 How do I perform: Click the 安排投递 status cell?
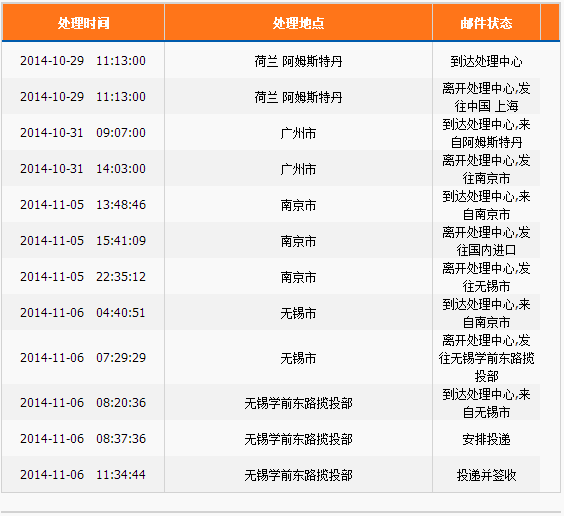point(486,439)
